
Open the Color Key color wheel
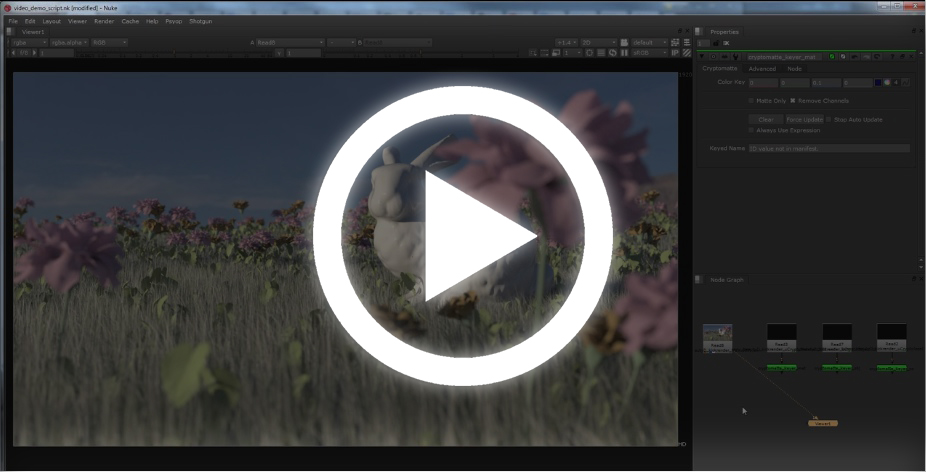click(x=887, y=83)
